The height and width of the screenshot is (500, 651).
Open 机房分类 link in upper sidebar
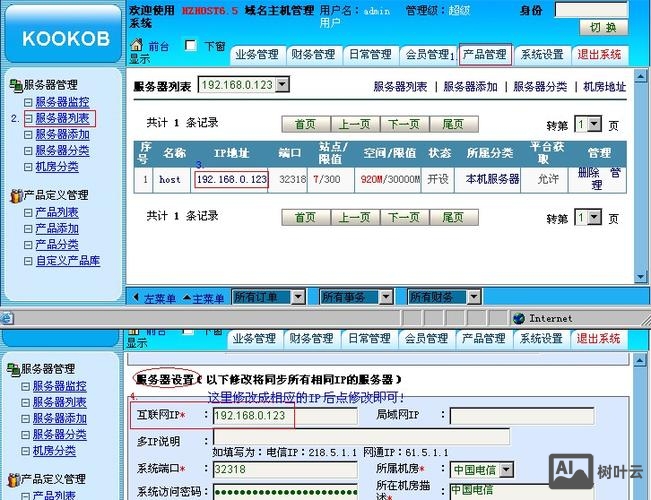coord(57,167)
